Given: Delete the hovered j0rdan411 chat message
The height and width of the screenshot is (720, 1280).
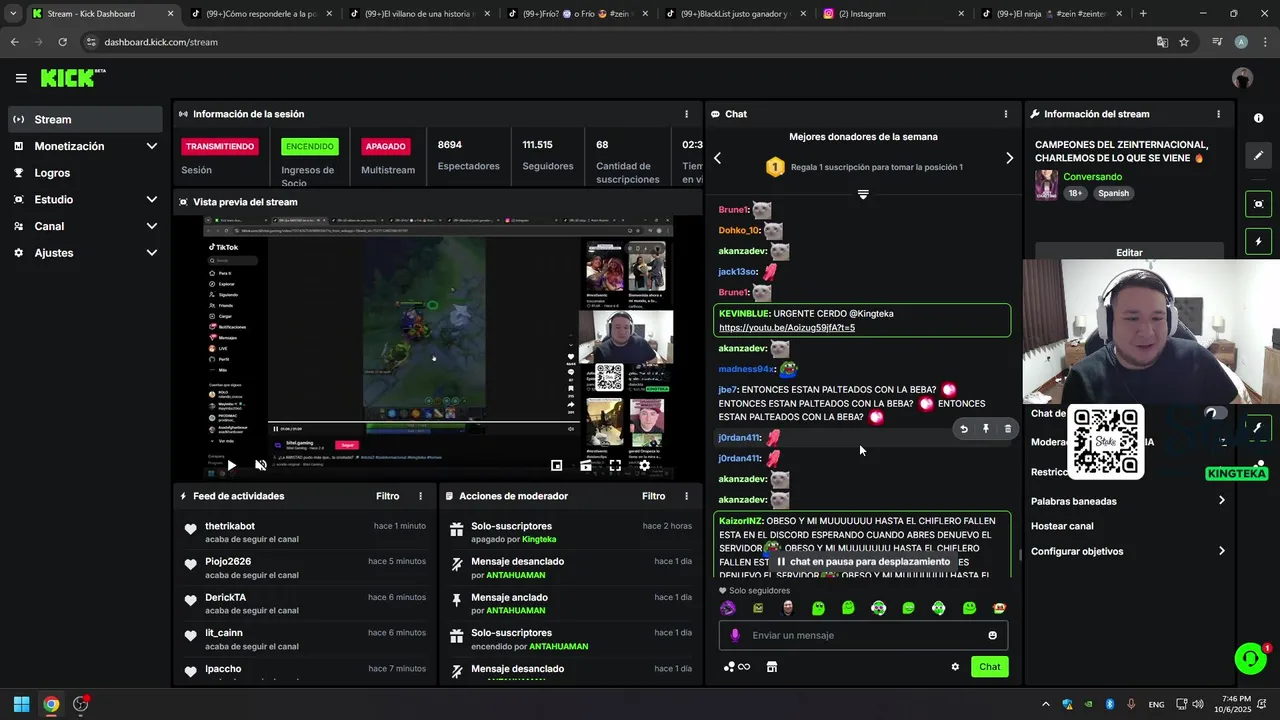Looking at the screenshot, I should (x=1008, y=429).
